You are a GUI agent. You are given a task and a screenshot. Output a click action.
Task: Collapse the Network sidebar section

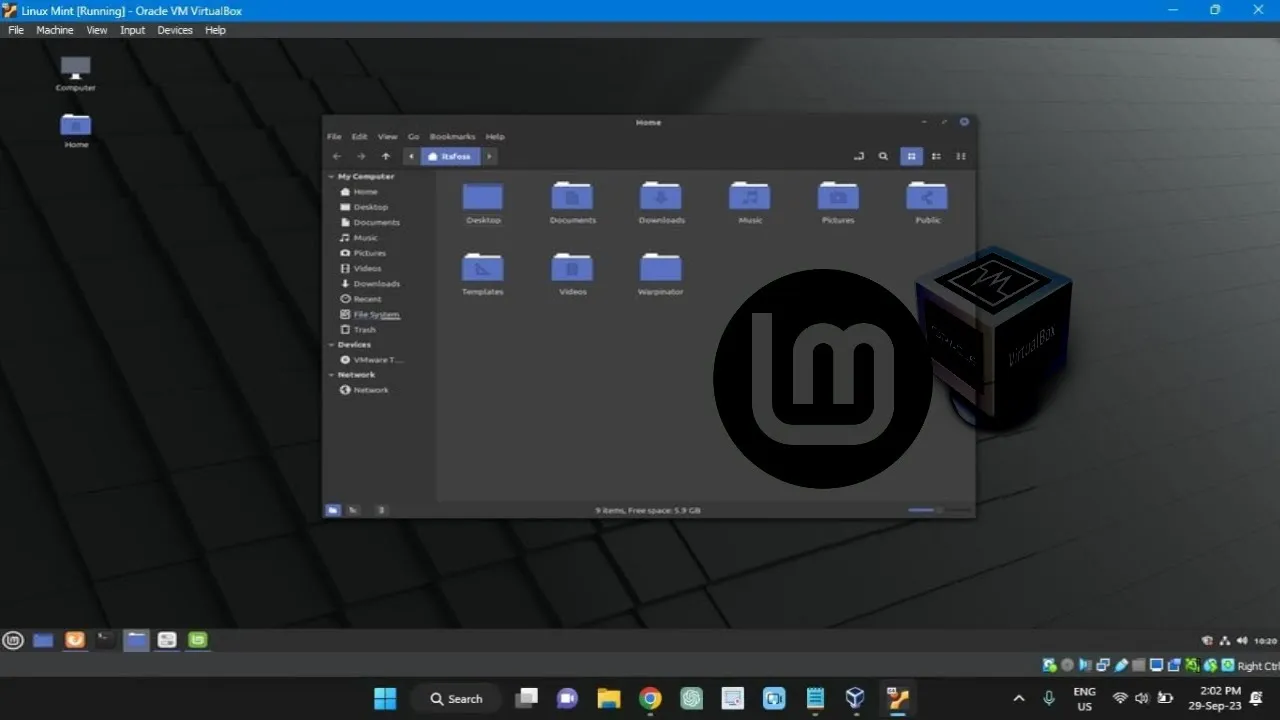331,375
